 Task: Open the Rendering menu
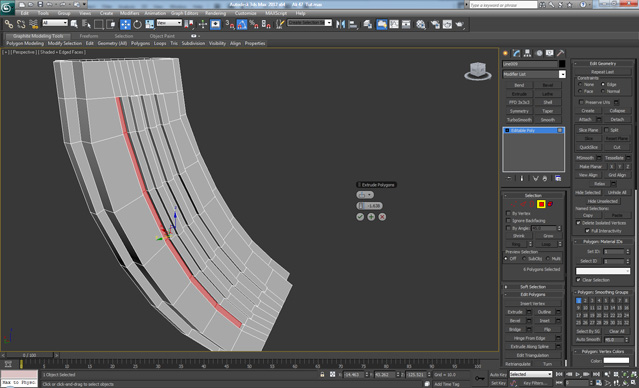[215, 13]
